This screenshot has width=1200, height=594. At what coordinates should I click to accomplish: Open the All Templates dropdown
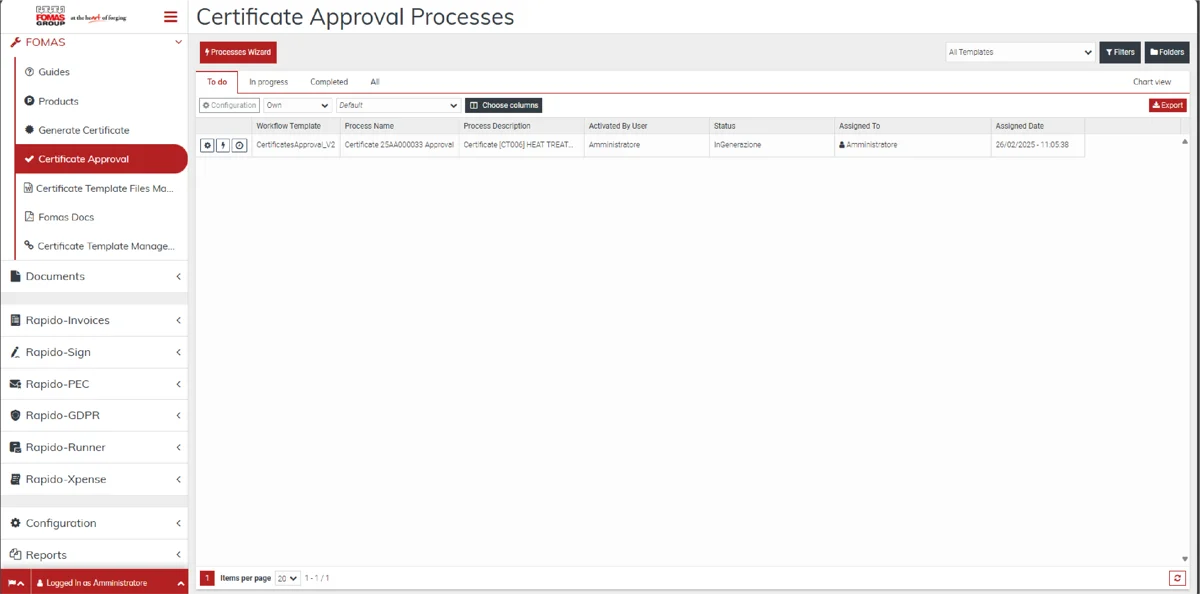[x=1020, y=52]
